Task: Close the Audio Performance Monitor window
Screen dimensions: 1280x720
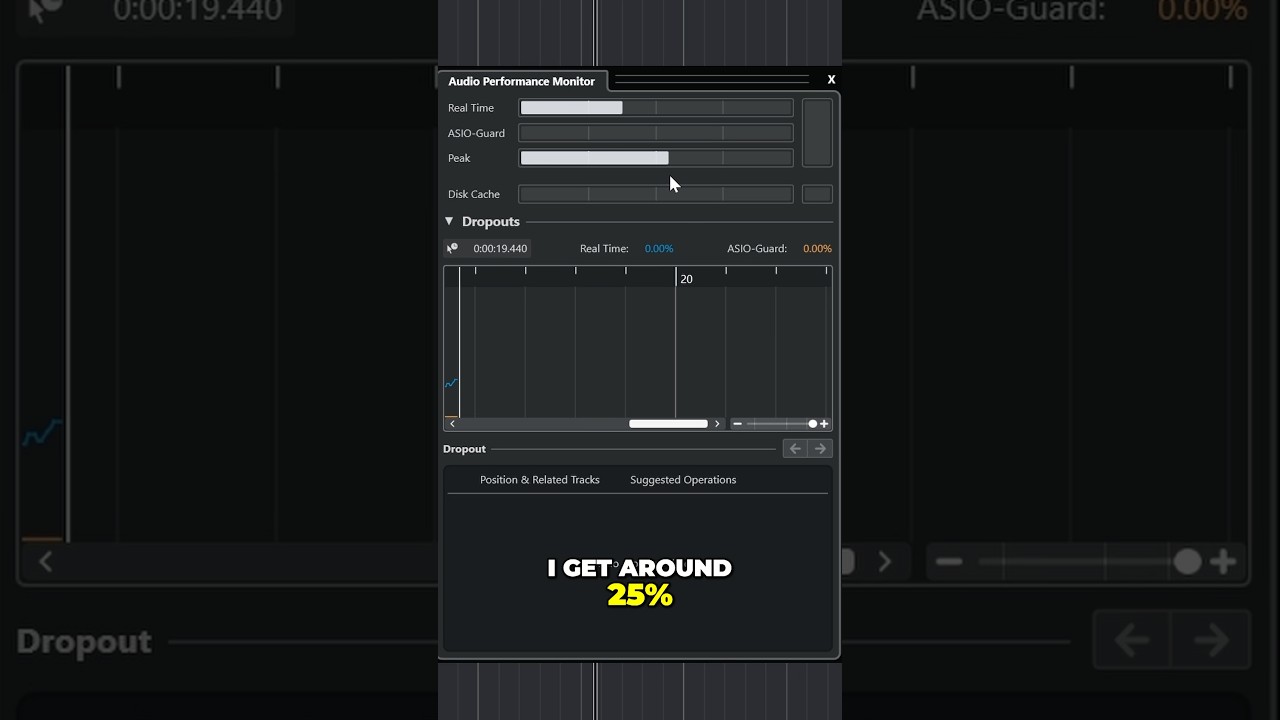Action: point(831,80)
